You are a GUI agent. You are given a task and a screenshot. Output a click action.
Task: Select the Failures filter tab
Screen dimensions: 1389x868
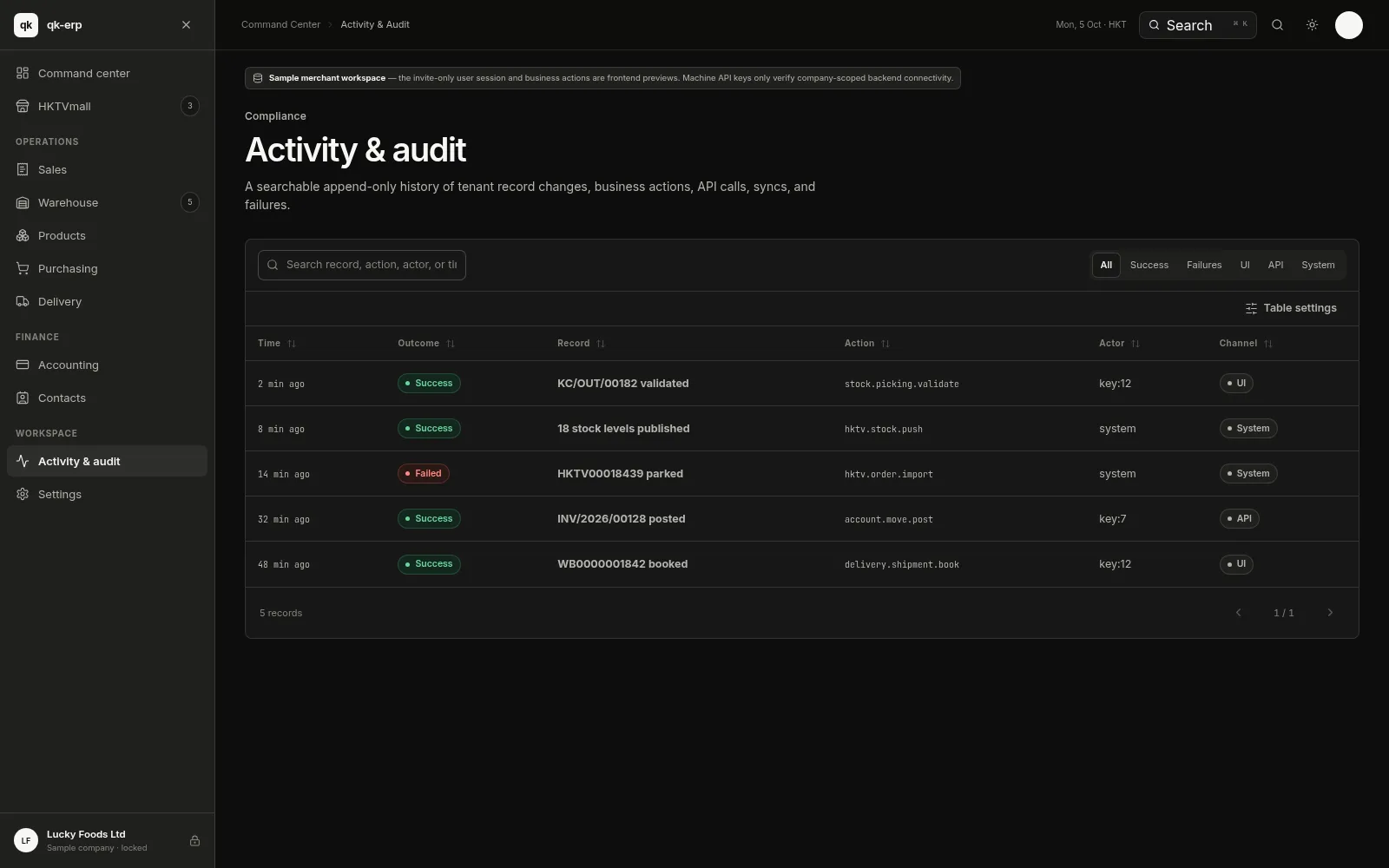click(1204, 265)
